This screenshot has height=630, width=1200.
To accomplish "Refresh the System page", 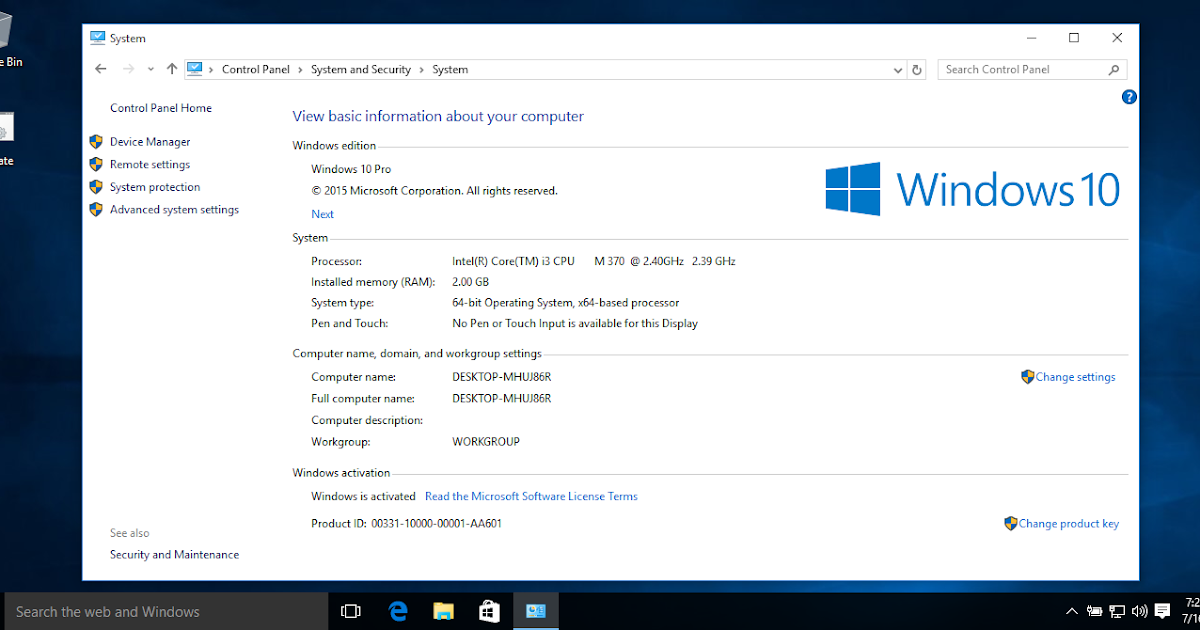I will click(917, 70).
